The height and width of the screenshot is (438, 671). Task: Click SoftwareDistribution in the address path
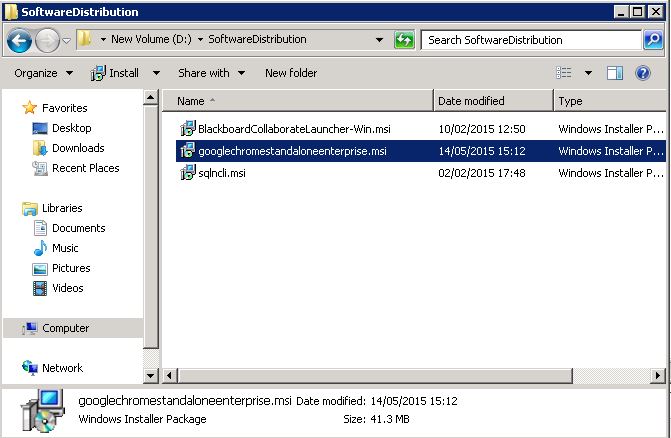click(x=257, y=39)
